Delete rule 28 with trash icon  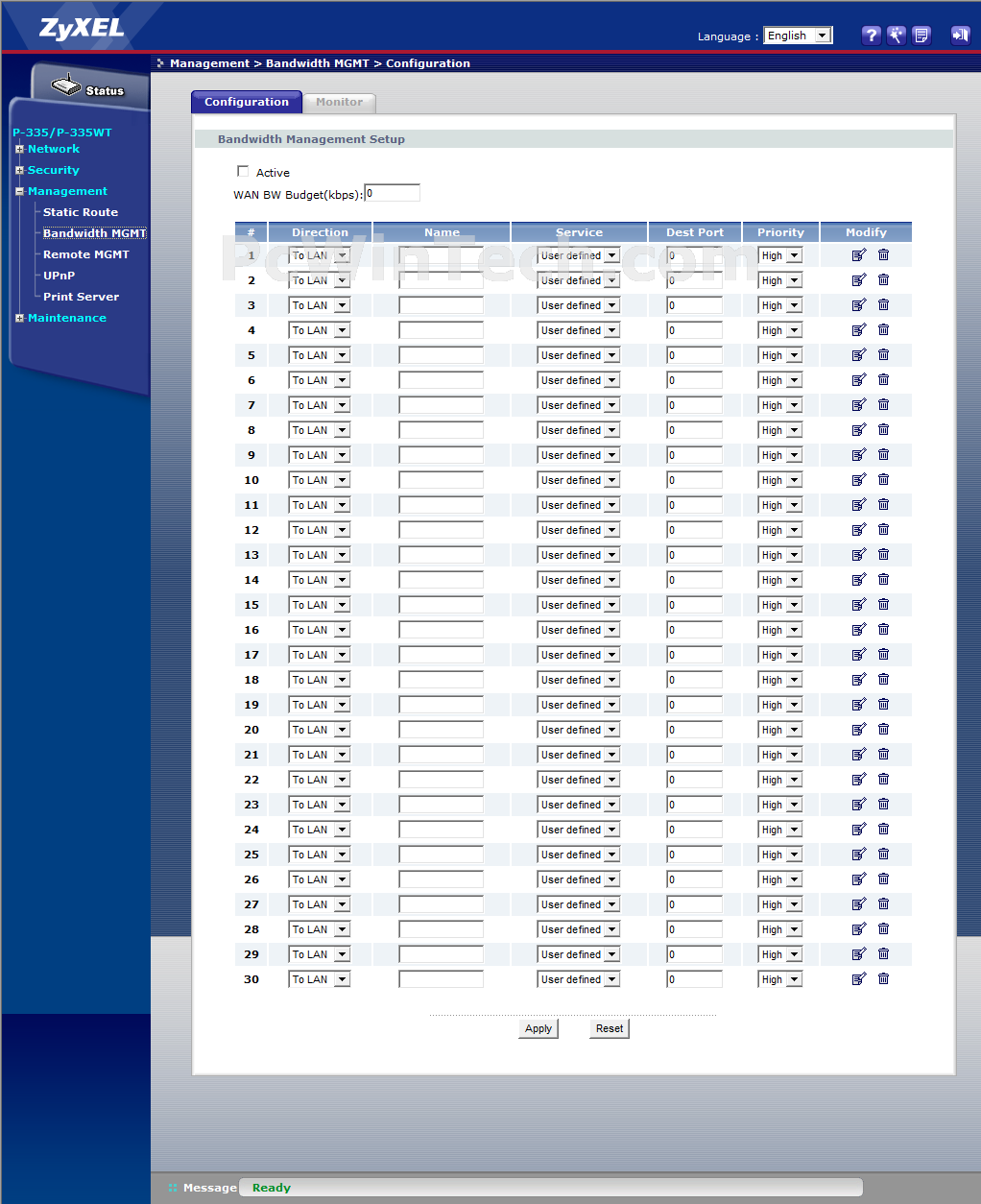tap(883, 929)
